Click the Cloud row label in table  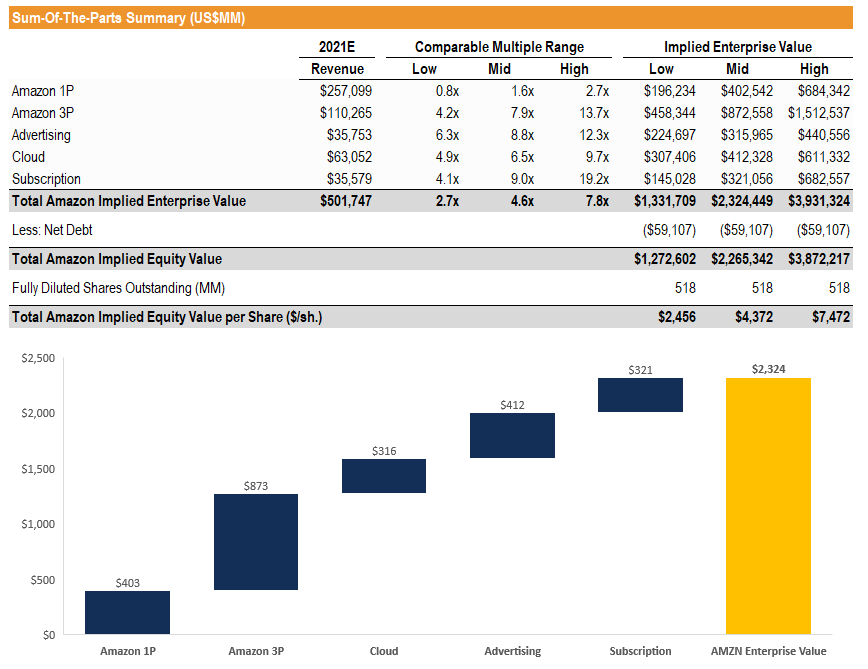tap(28, 157)
